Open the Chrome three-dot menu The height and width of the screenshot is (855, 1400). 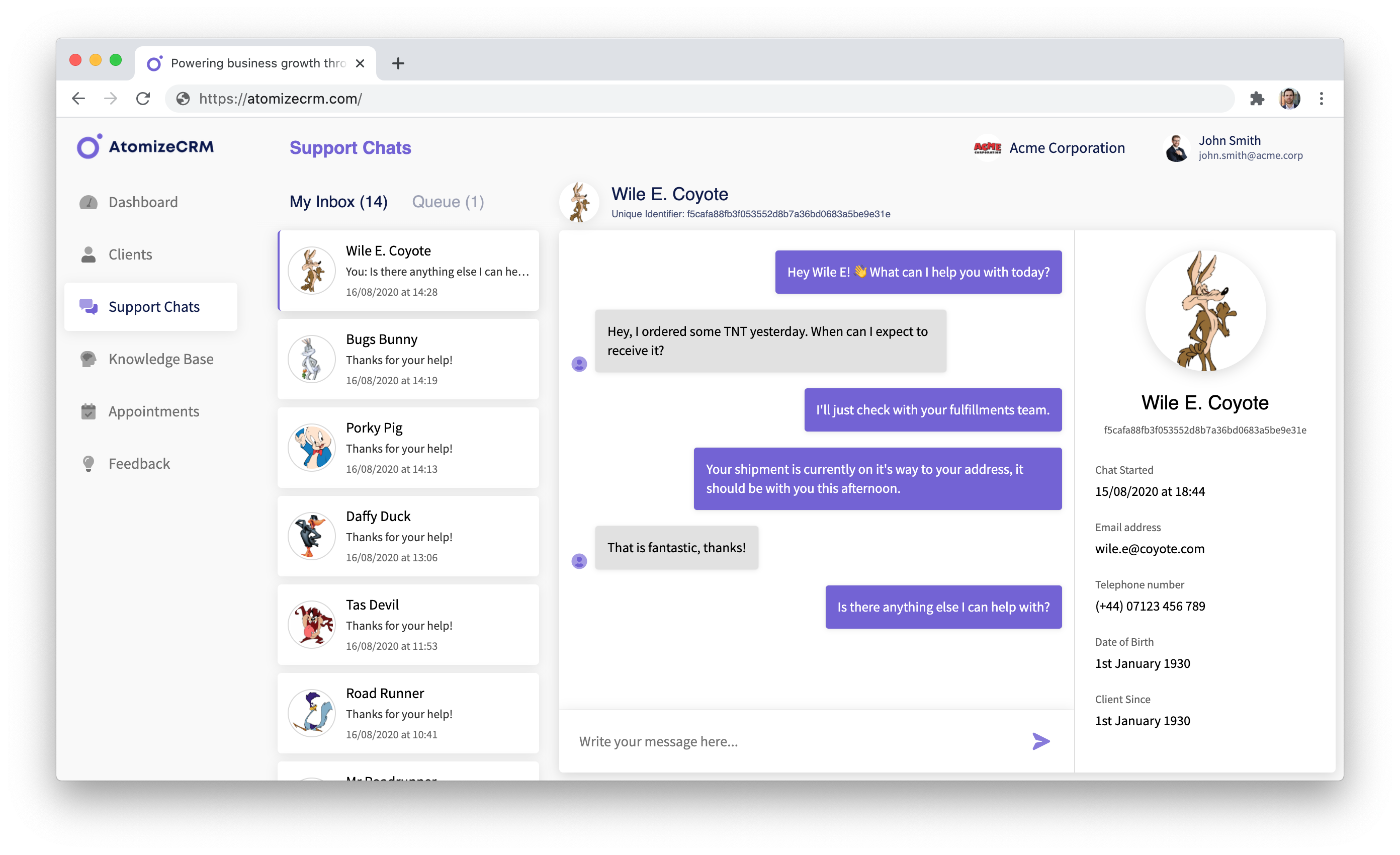click(x=1321, y=99)
